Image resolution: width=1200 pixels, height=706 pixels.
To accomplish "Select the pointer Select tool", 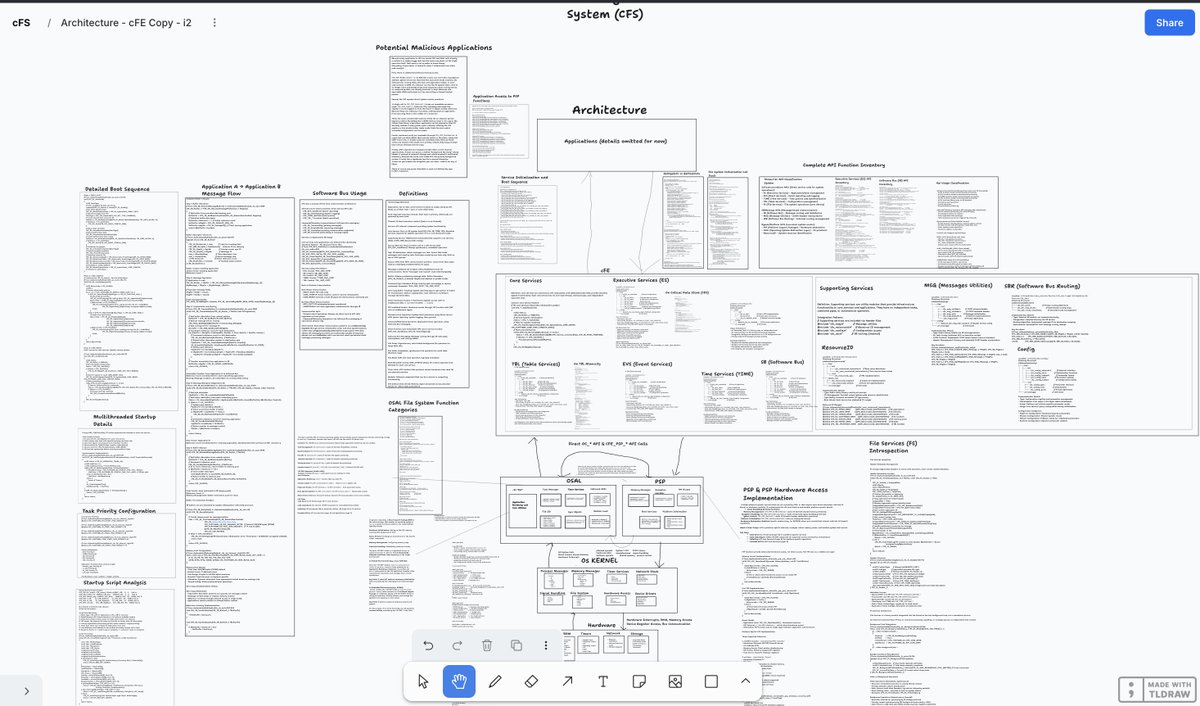I will 423,681.
